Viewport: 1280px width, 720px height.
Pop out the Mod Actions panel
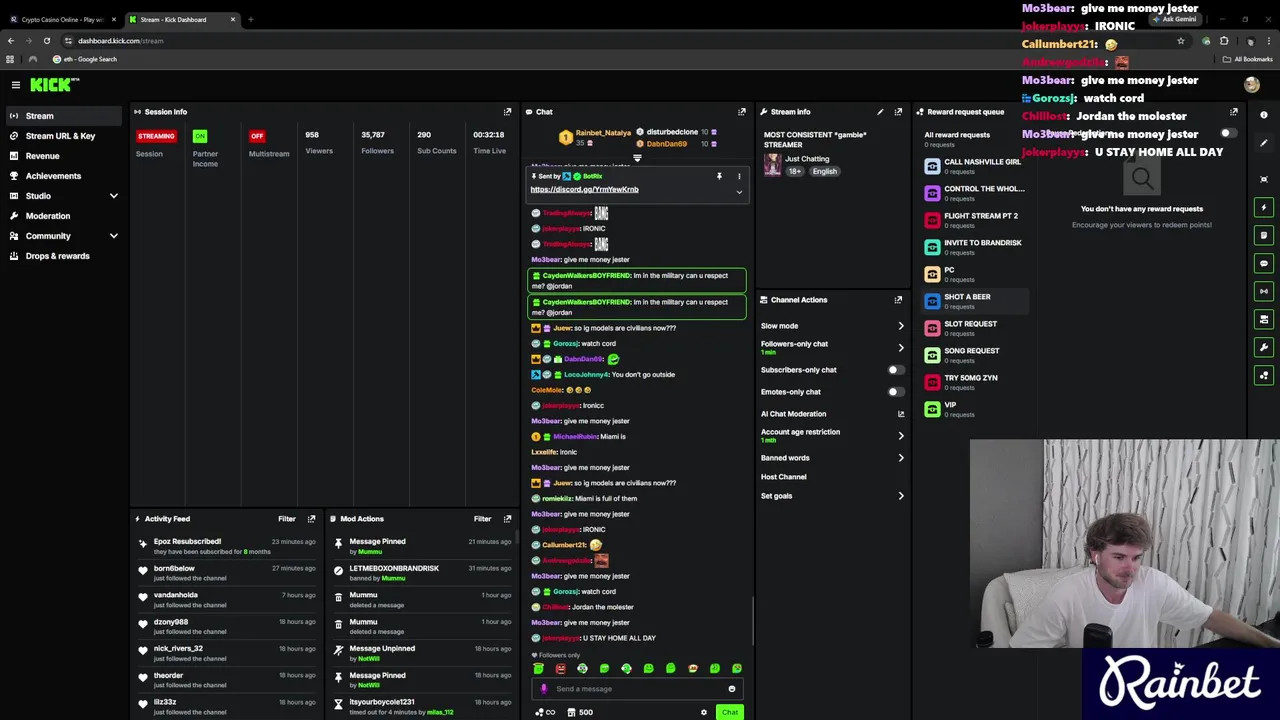(507, 519)
